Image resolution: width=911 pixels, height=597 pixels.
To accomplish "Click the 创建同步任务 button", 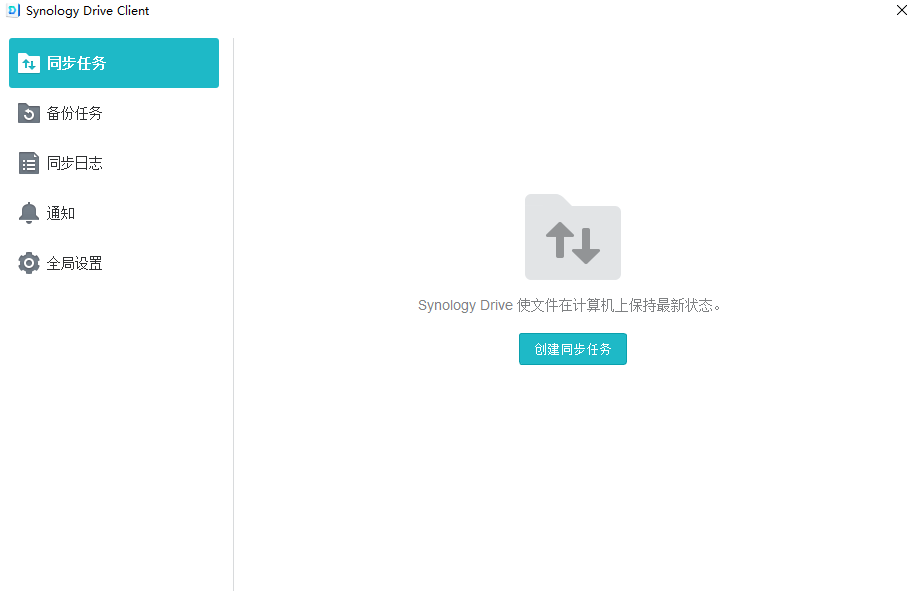I will tap(573, 349).
